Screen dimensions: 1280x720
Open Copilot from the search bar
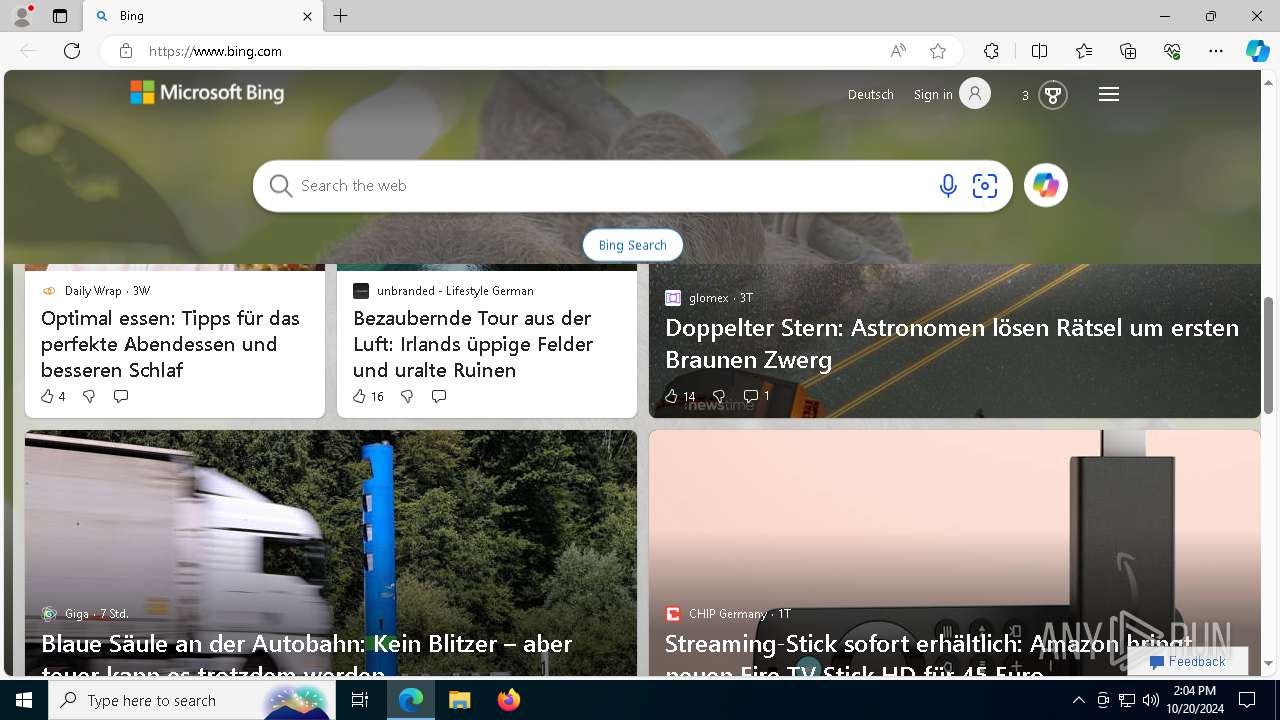coord(1046,186)
